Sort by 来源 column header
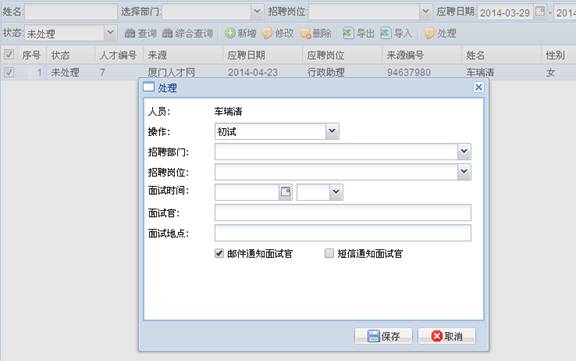Screen dimensions: 576x361 pos(183,55)
